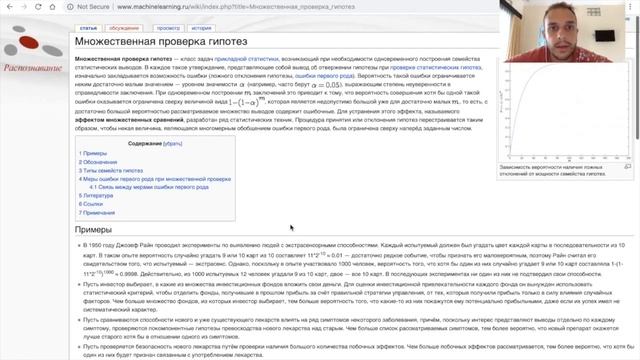Focus the browser address bar URL

(236, 7)
